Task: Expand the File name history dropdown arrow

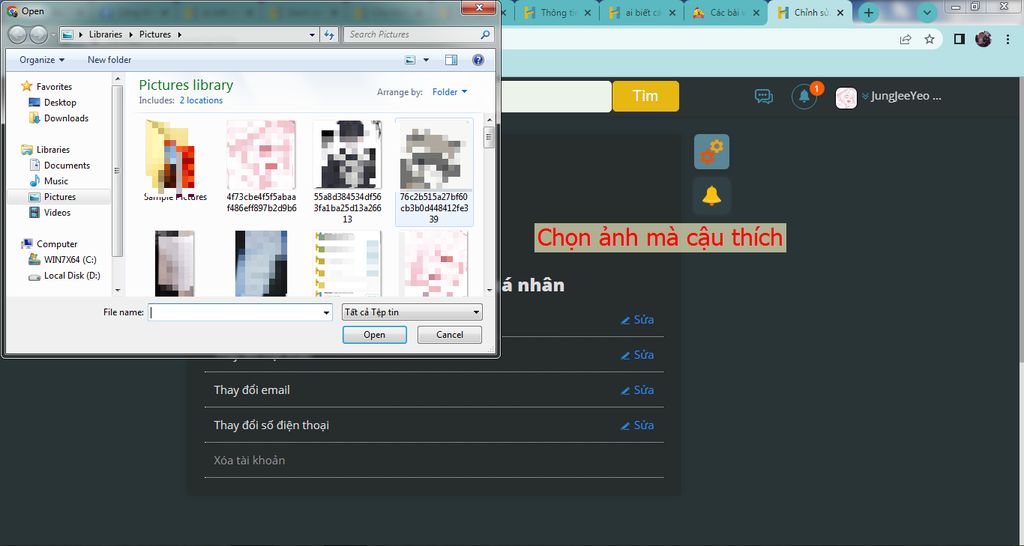Action: pyautogui.click(x=327, y=313)
